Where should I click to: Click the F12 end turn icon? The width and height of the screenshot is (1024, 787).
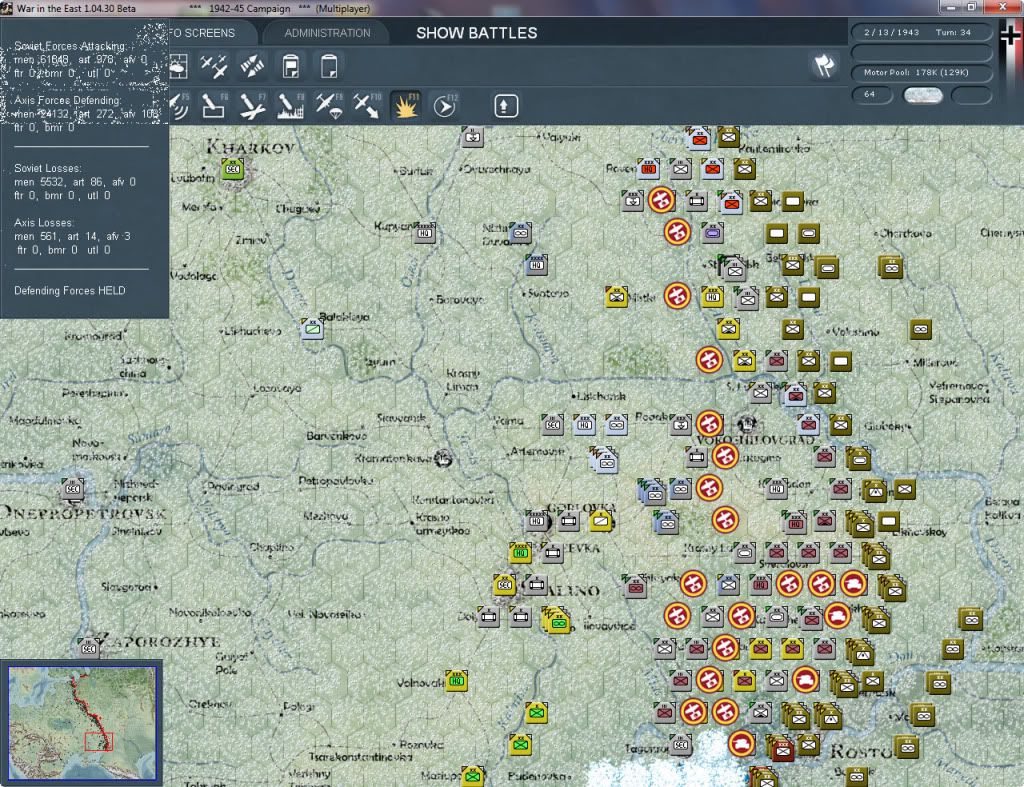pyautogui.click(x=445, y=106)
